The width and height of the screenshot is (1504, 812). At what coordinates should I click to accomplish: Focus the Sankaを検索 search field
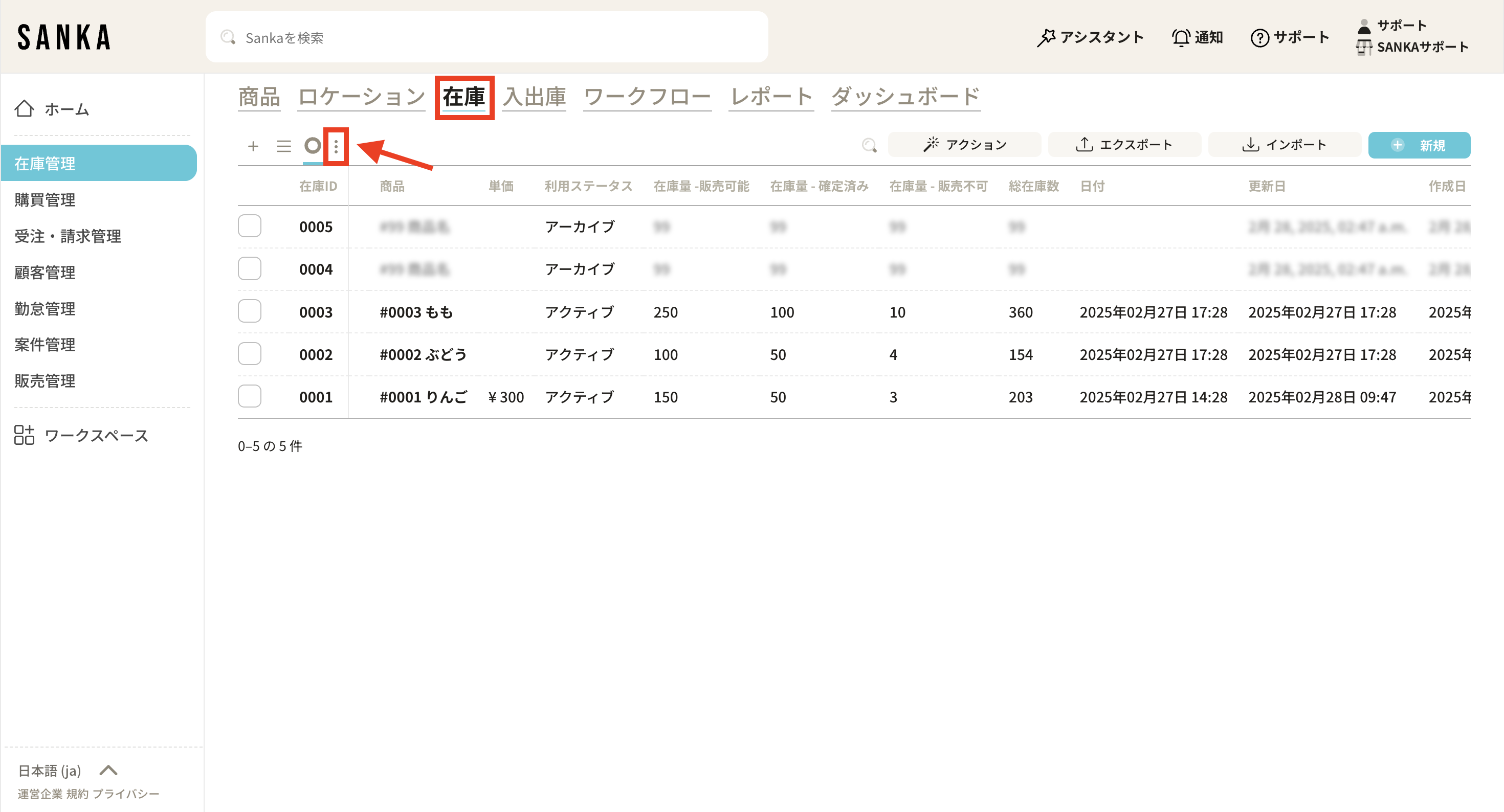[x=487, y=37]
